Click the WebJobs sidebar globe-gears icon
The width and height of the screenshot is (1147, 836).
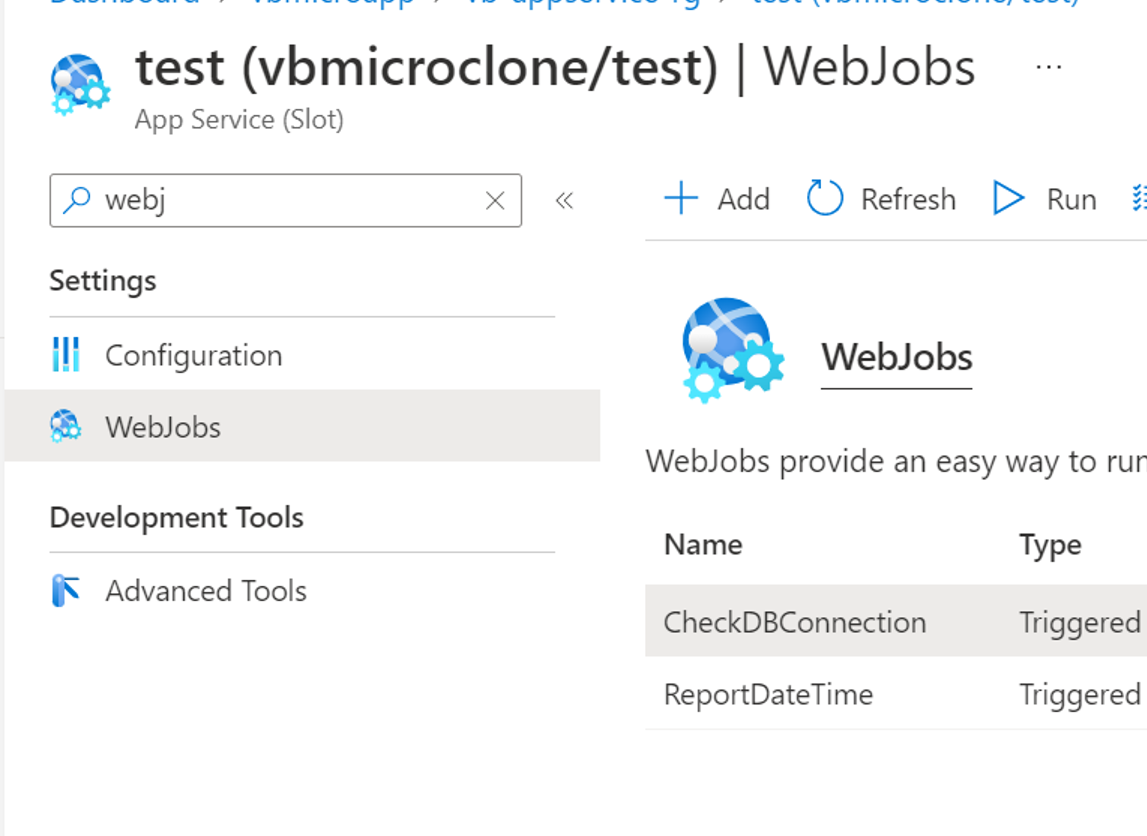(x=65, y=426)
